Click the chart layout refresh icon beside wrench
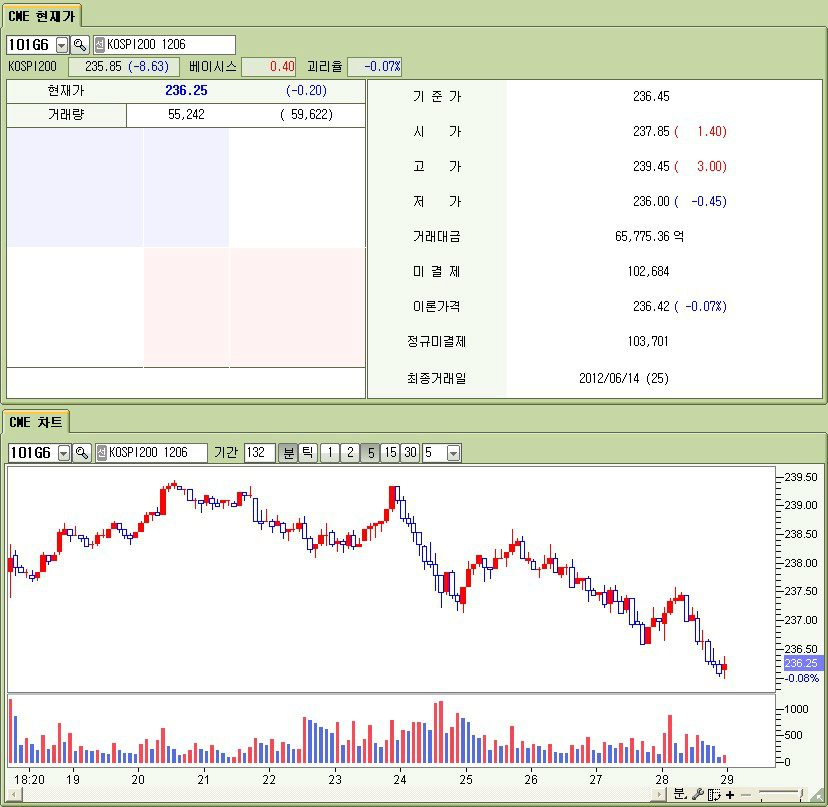 pyautogui.click(x=714, y=794)
